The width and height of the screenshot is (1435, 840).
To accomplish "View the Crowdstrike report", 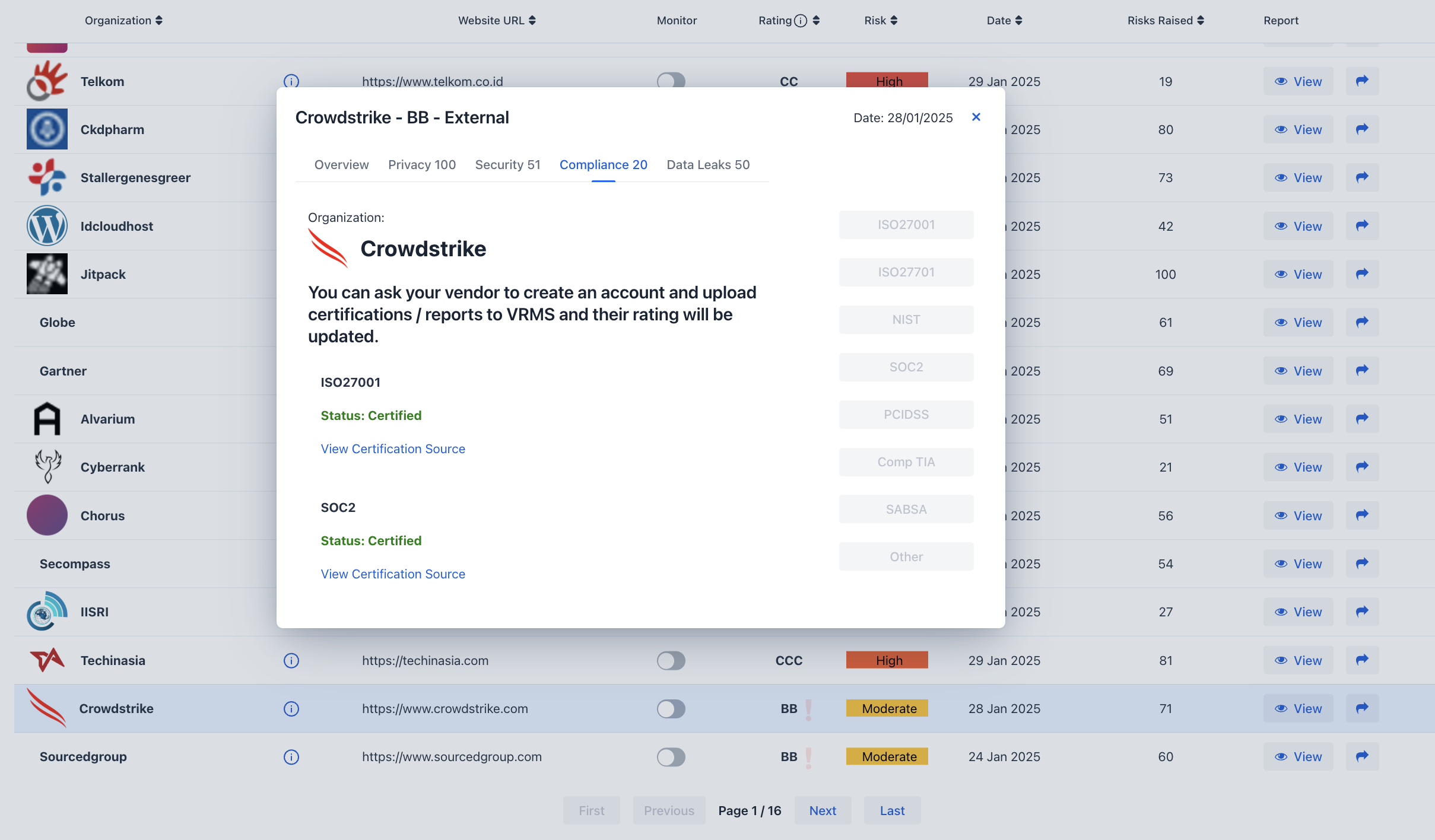I will [1298, 708].
